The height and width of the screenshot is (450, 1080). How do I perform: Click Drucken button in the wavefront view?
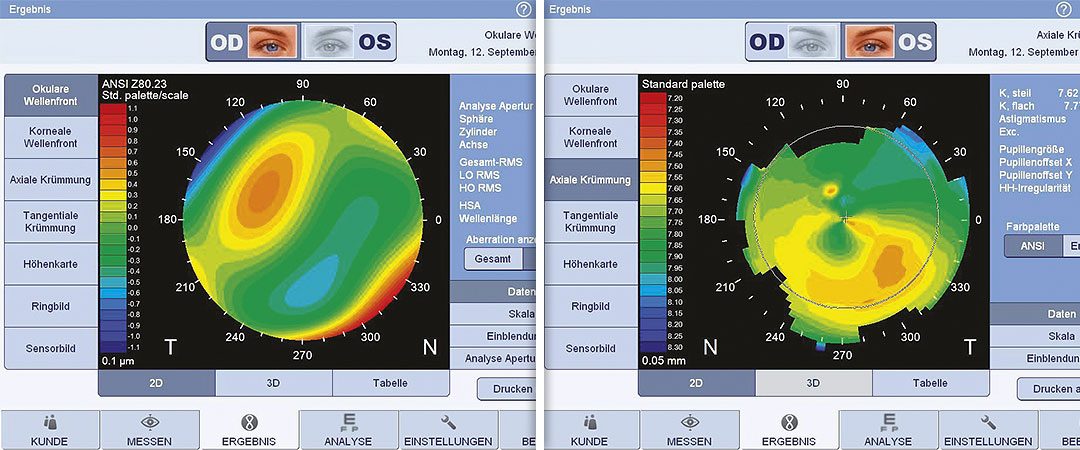point(508,389)
